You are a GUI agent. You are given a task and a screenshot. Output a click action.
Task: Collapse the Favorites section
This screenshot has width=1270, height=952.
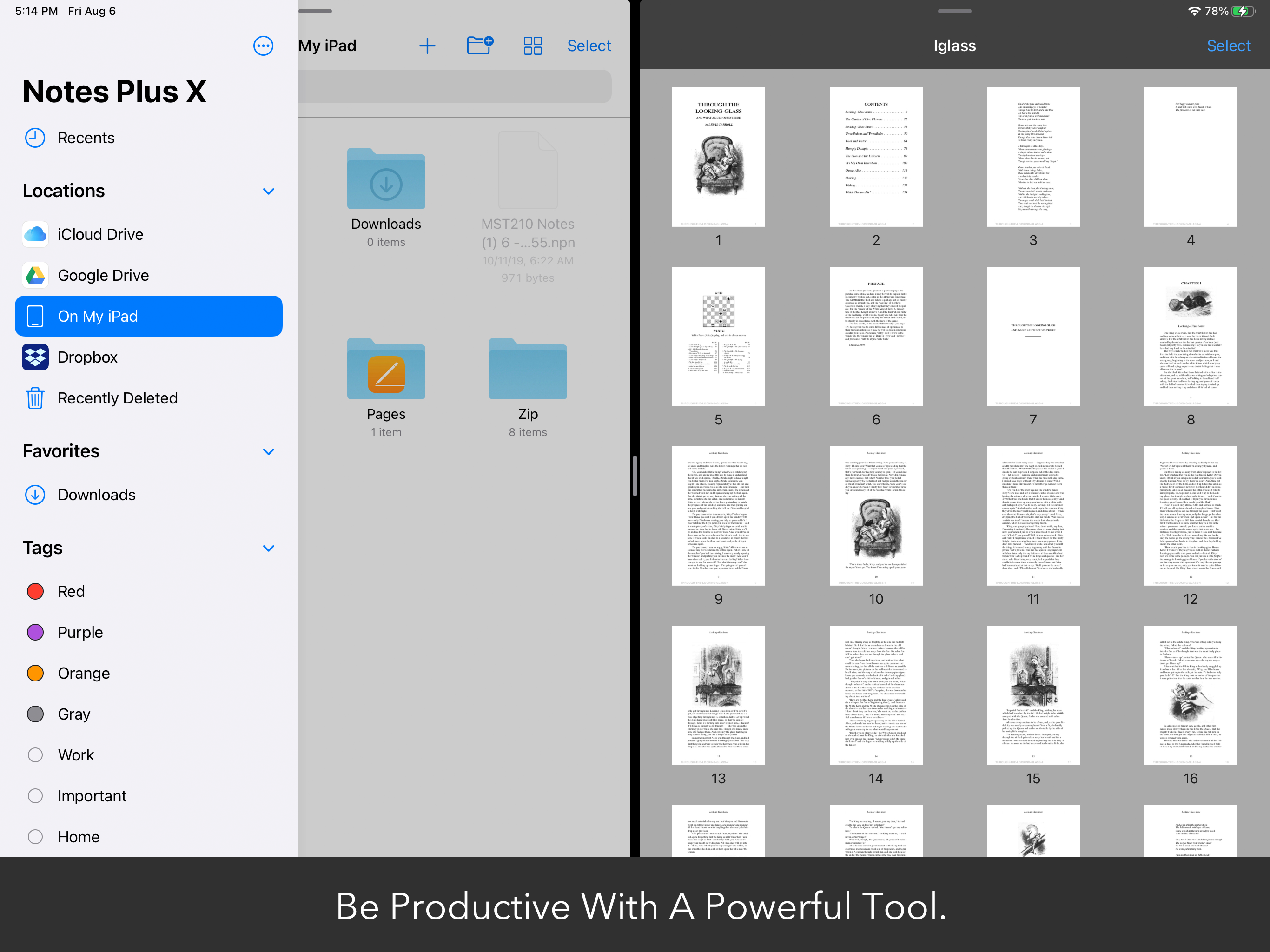268,451
